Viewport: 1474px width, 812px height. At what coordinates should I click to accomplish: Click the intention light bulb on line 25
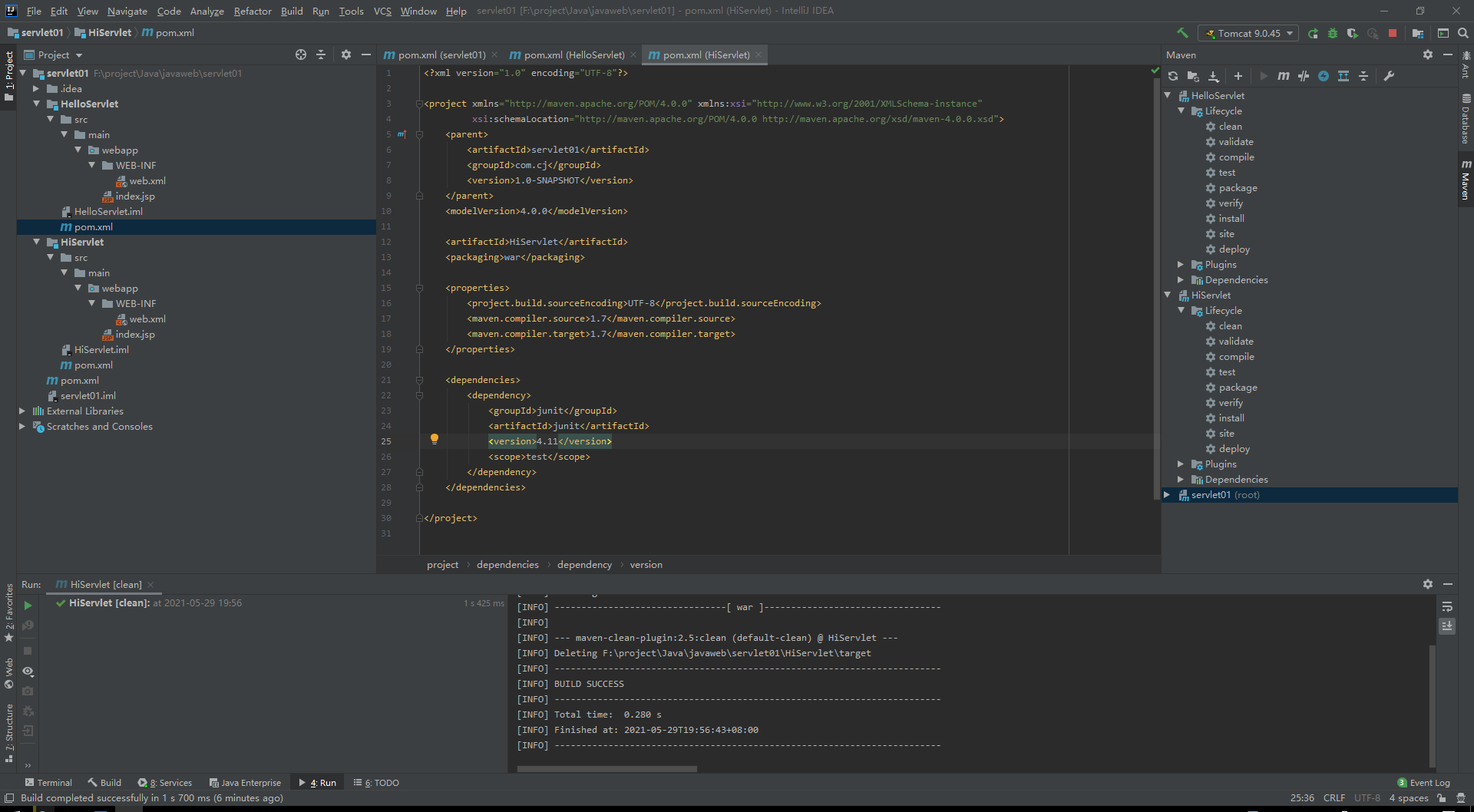(x=435, y=440)
